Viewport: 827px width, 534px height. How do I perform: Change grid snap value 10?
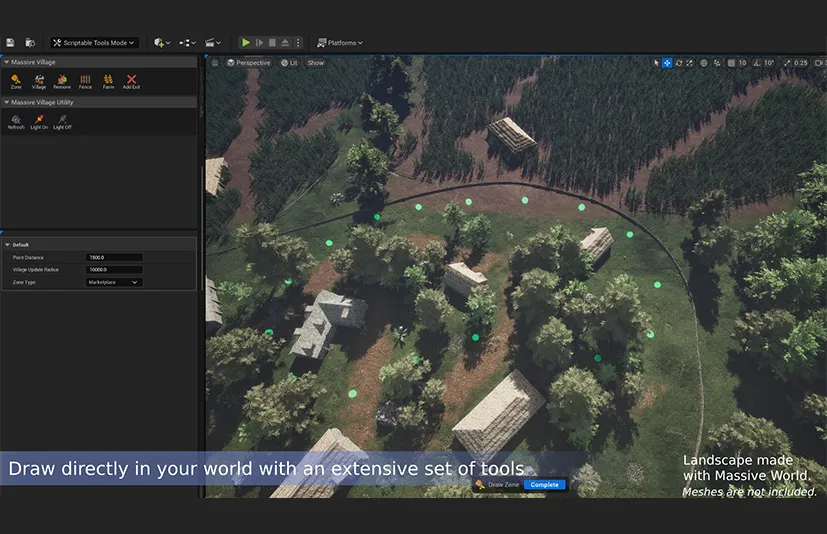tap(742, 63)
